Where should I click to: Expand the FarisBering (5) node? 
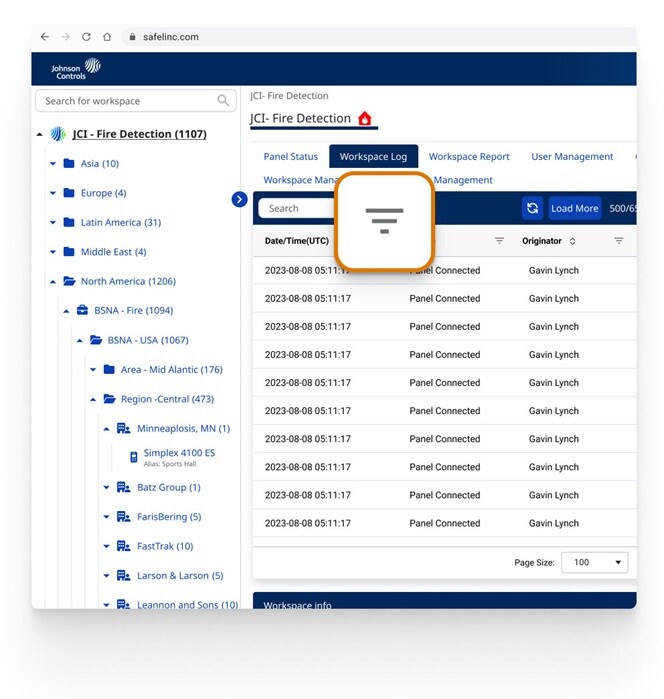[x=107, y=517]
